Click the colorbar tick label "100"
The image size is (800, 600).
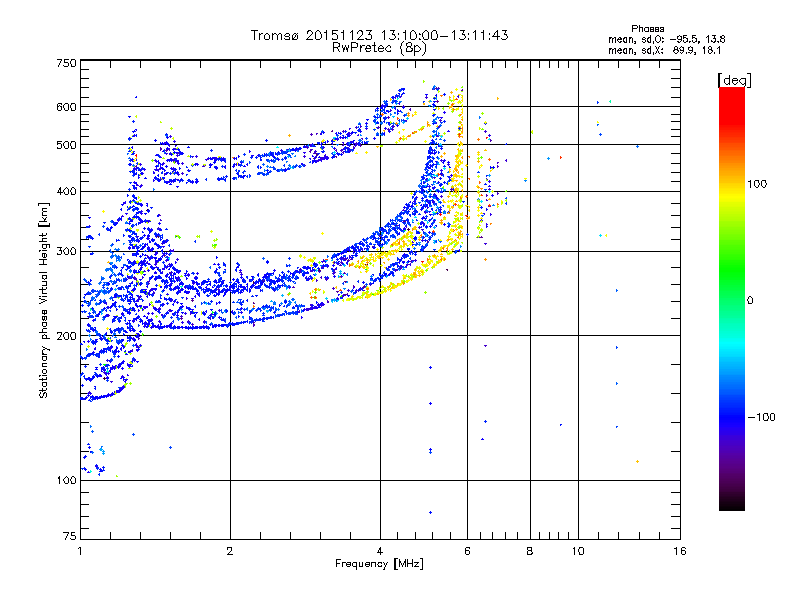tap(757, 184)
